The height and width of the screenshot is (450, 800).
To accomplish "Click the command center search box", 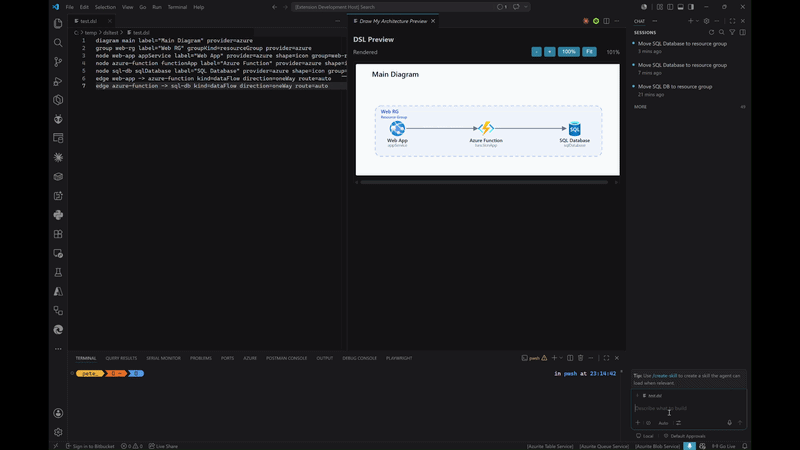I will [393, 7].
